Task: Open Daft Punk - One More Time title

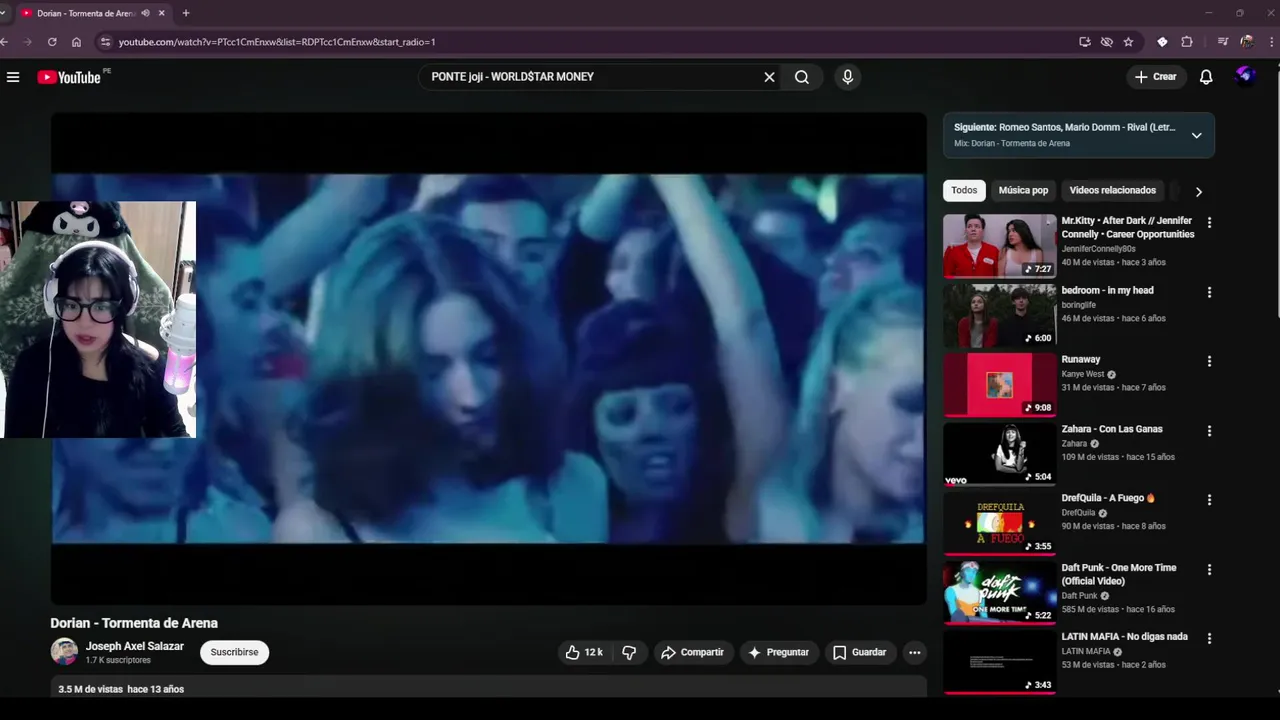Action: [1119, 574]
